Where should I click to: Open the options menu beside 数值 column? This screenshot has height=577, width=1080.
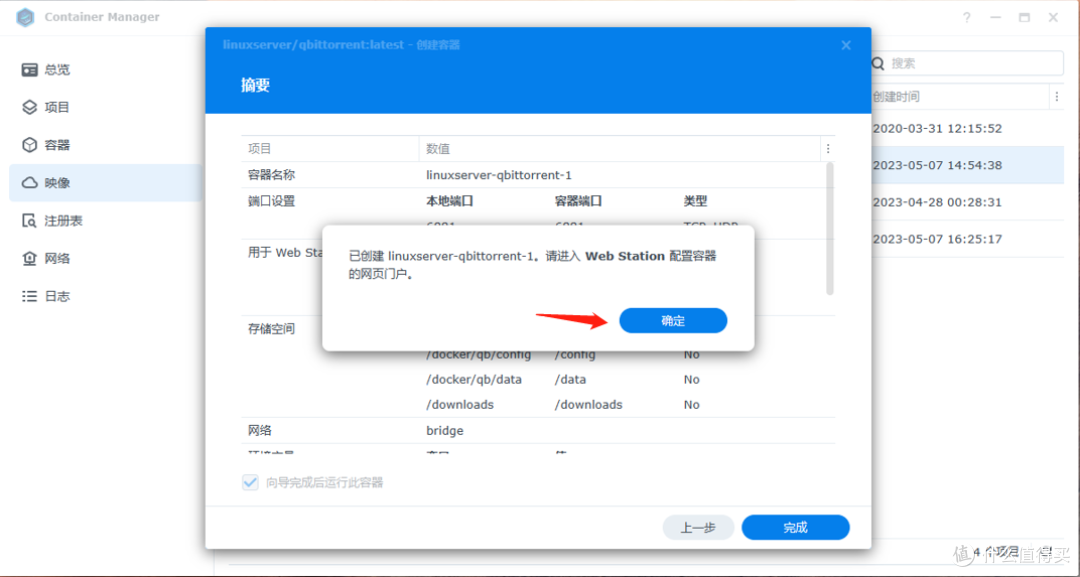[826, 147]
